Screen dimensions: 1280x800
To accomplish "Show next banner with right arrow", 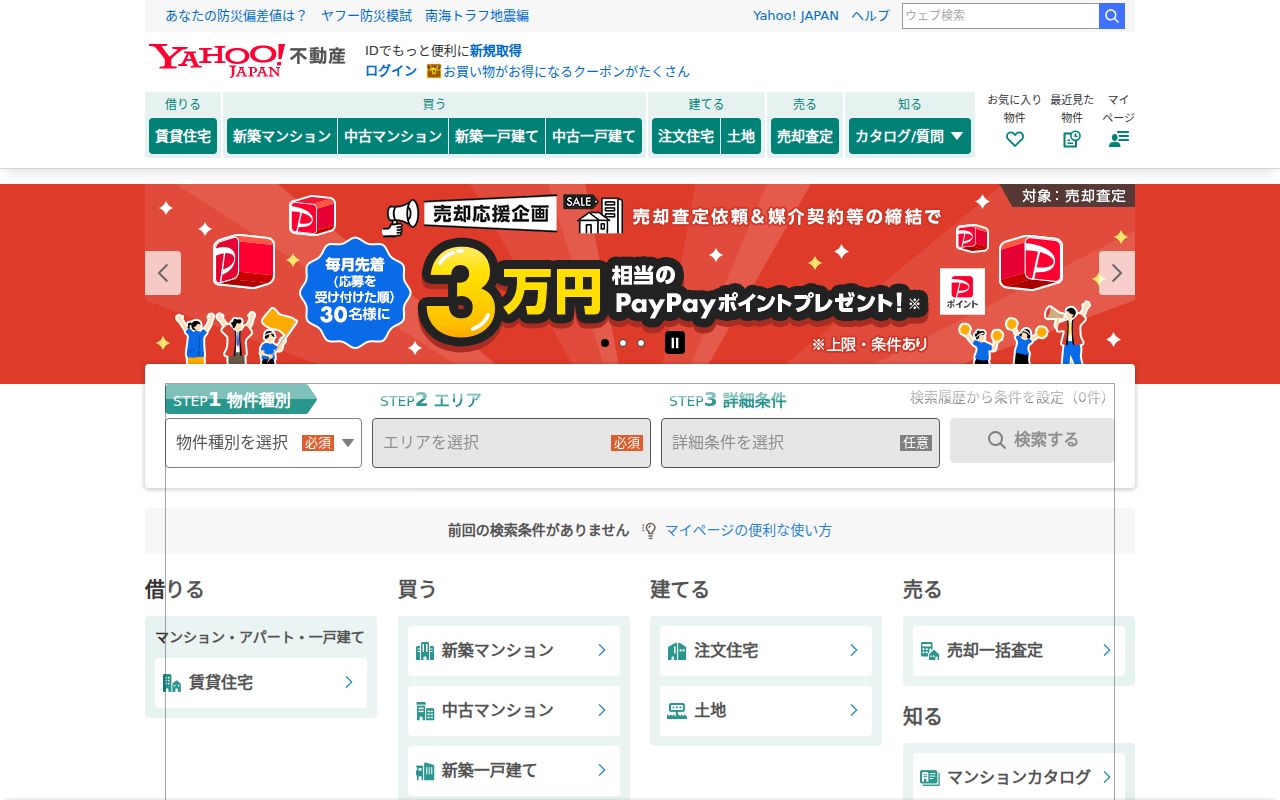I will point(1117,273).
